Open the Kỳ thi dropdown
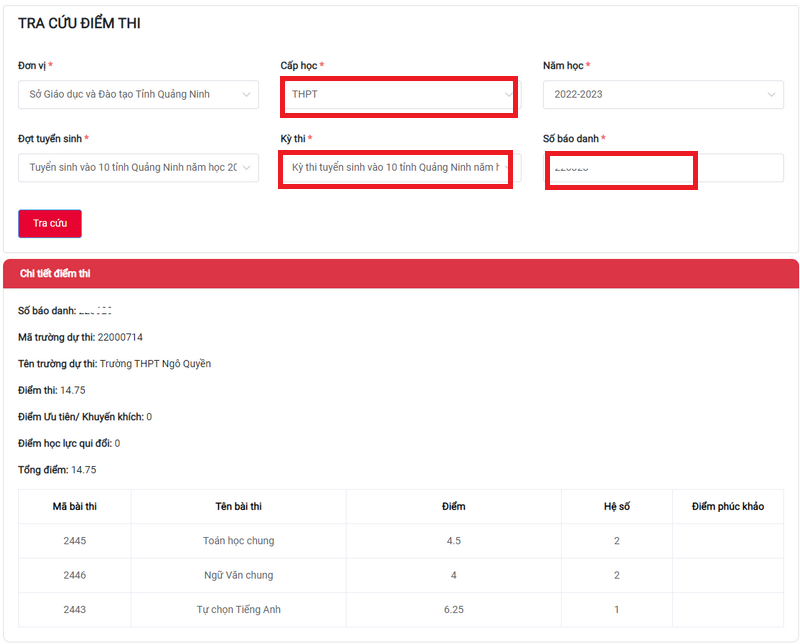The width and height of the screenshot is (800, 644). click(401, 167)
